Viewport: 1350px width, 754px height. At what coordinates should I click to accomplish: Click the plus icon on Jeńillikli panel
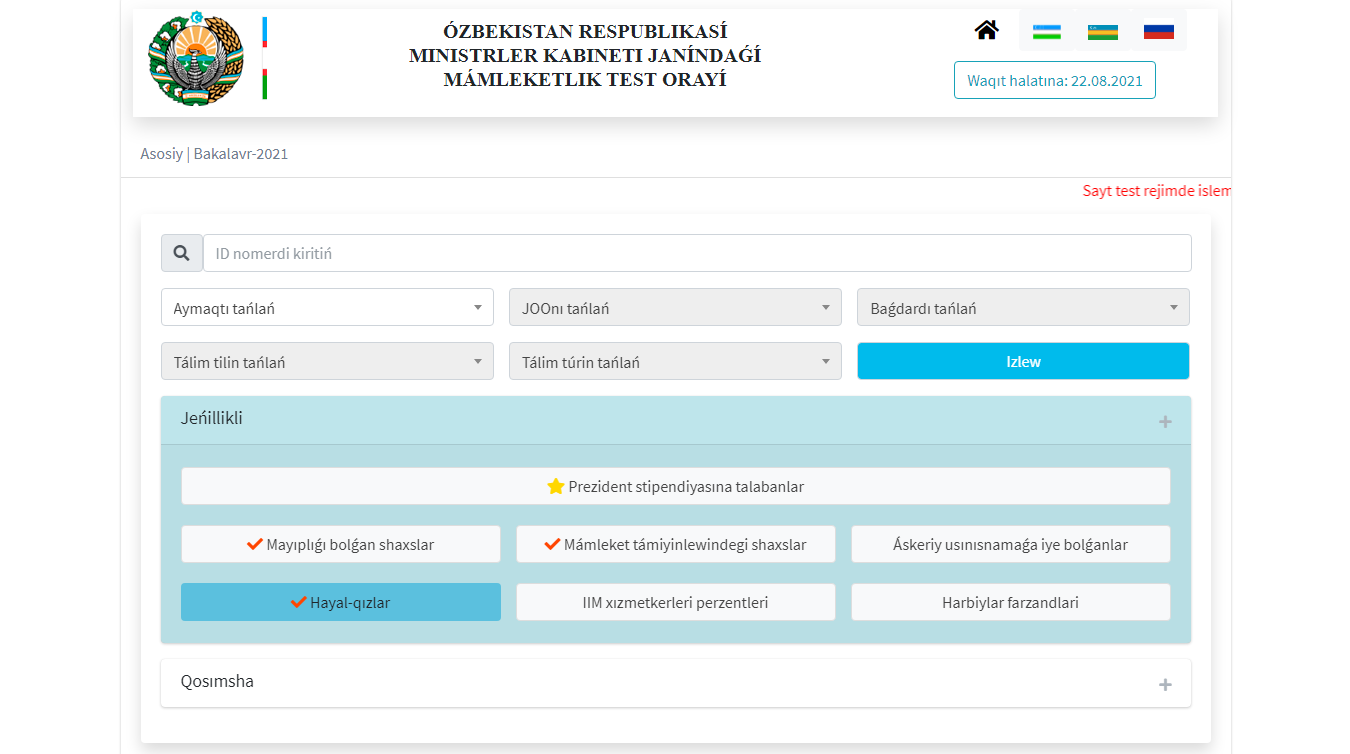[x=1164, y=422]
